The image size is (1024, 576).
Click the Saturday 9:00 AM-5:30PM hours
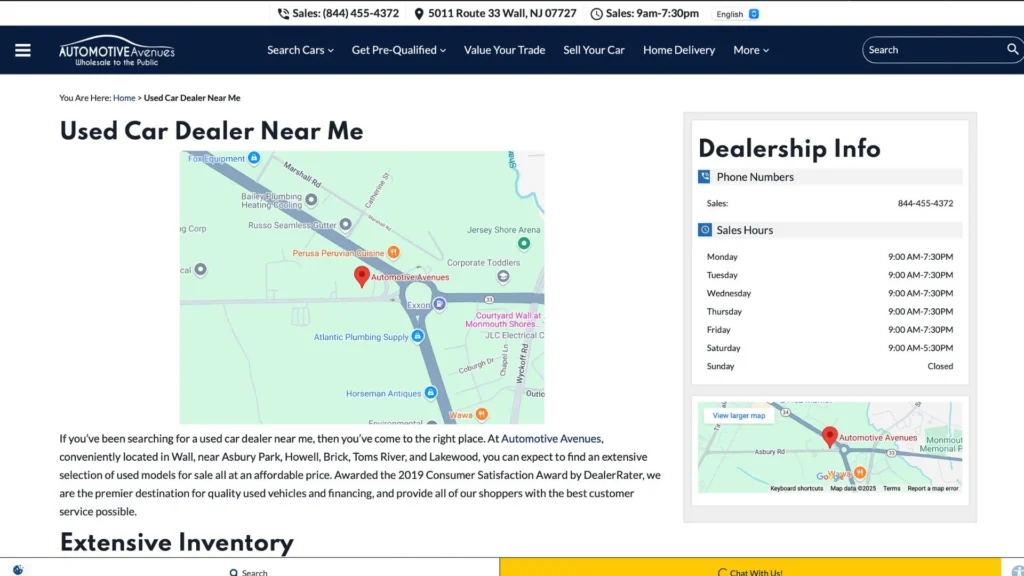tap(920, 348)
